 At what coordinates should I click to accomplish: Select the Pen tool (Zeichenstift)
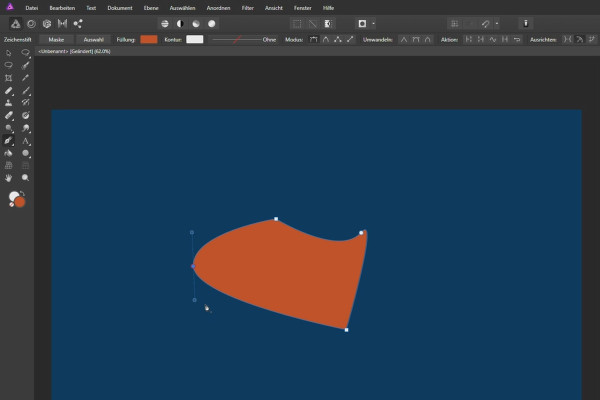click(x=8, y=140)
